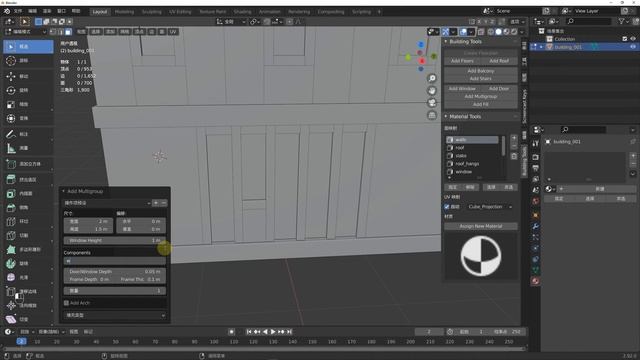Select the Rotate tool in the toolbar
Screen dimensions: 640x360
28,90
